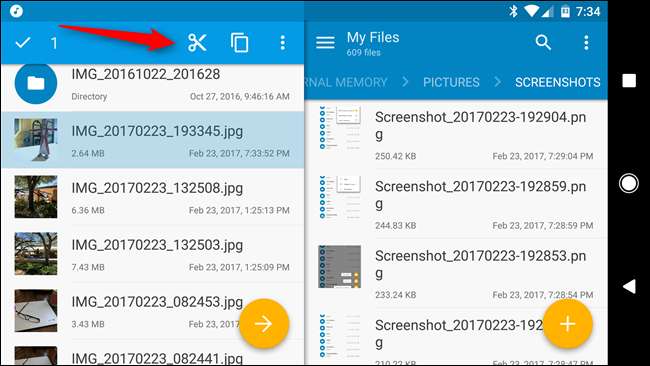
Task: Open My Files overflow menu dots
Action: [x=586, y=42]
